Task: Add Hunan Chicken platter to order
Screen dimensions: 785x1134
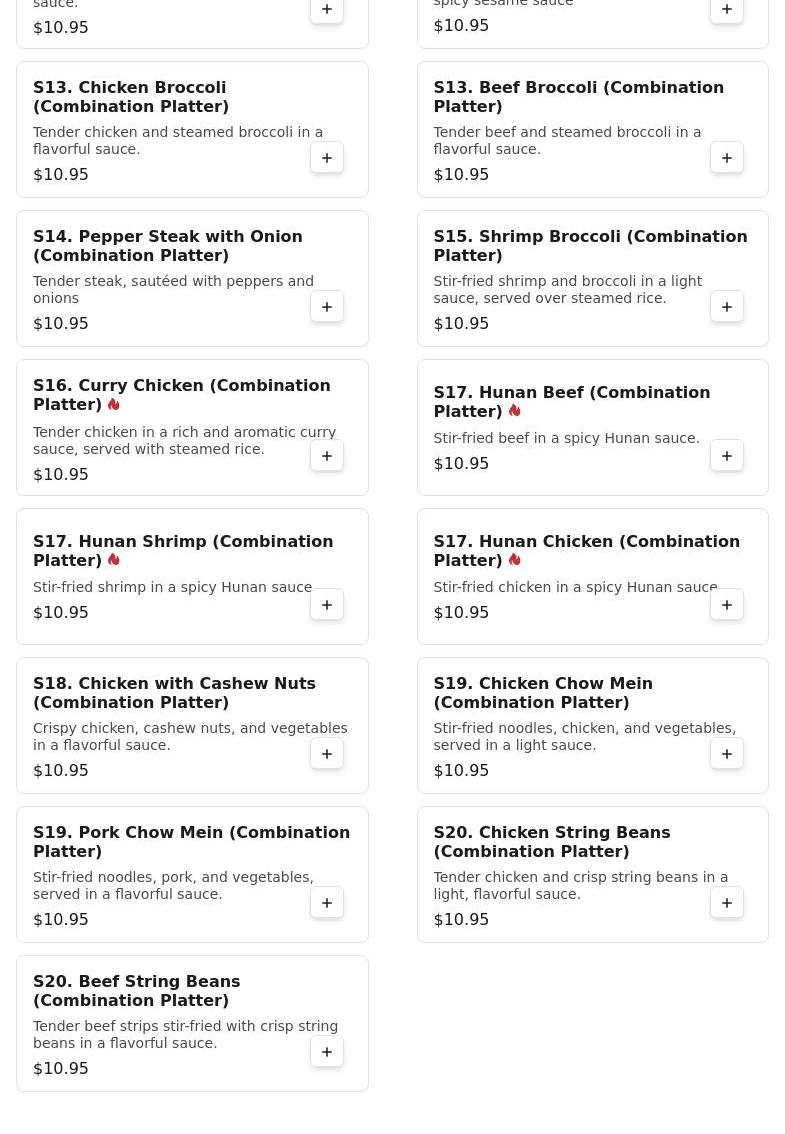Action: pos(727,605)
